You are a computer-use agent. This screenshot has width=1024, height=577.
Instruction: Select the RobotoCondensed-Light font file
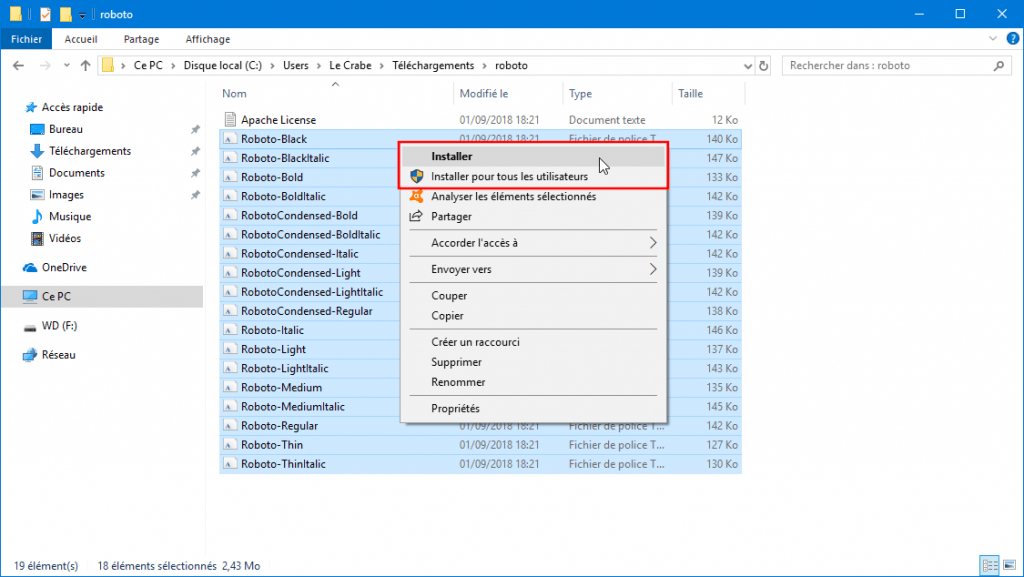pyautogui.click(x=300, y=273)
